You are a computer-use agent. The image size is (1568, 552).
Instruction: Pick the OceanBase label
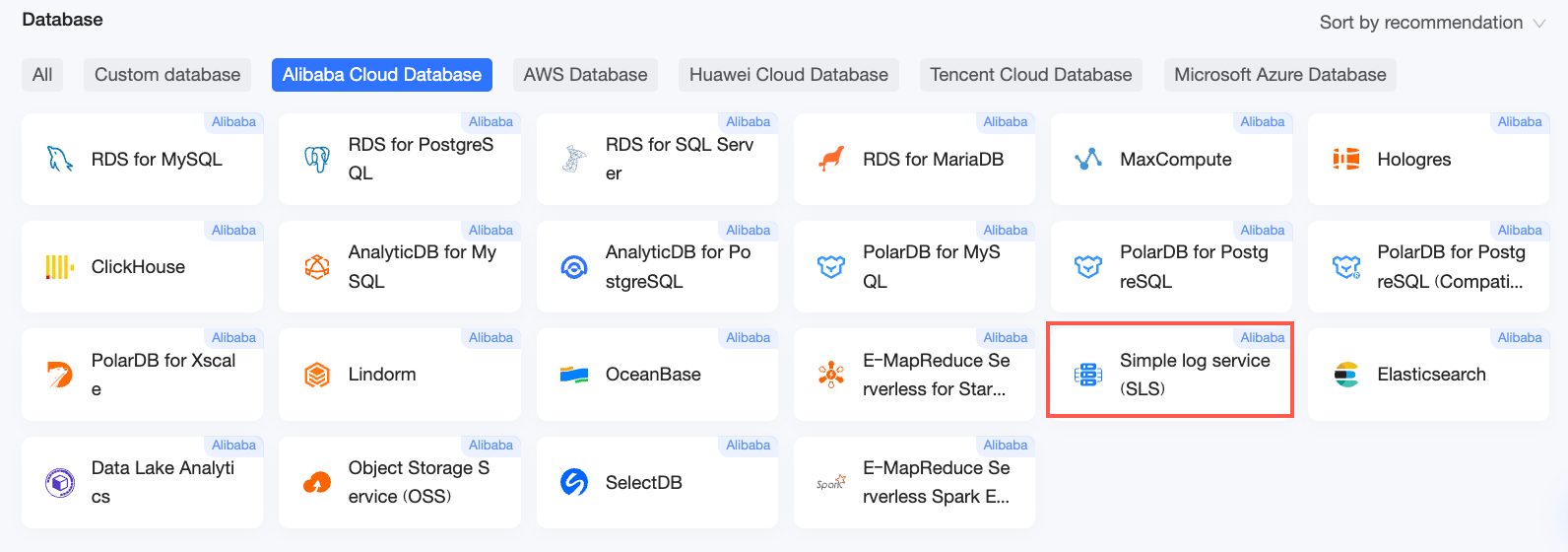[x=653, y=375]
